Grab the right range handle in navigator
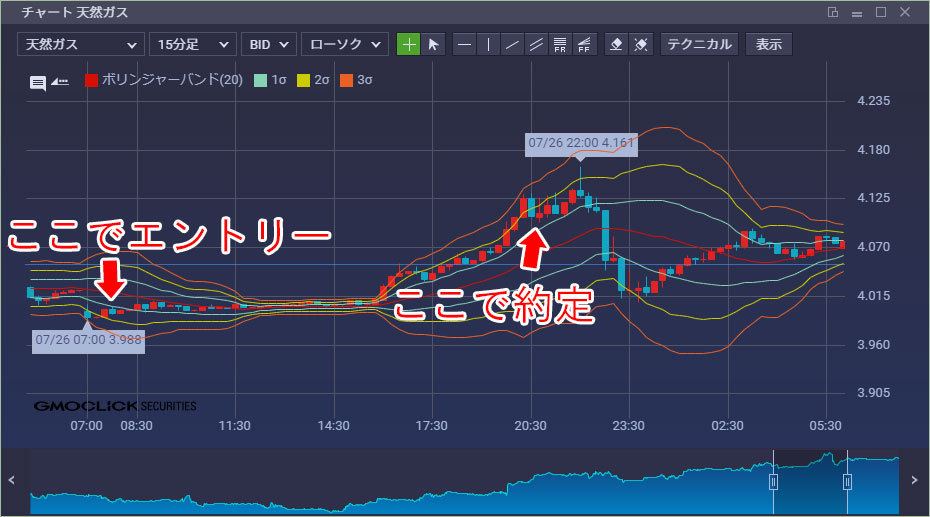The height and width of the screenshot is (517, 930). tap(848, 482)
